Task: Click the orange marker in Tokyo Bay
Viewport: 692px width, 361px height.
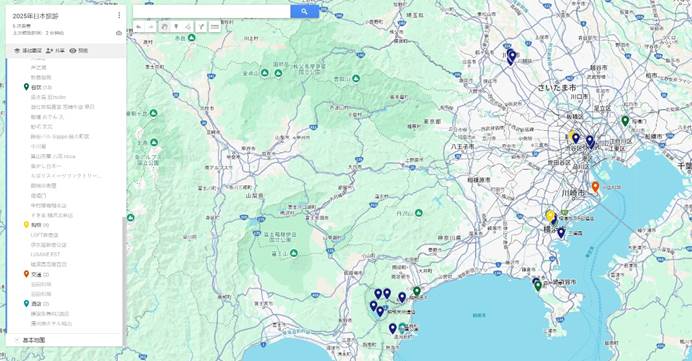Action: 595,187
